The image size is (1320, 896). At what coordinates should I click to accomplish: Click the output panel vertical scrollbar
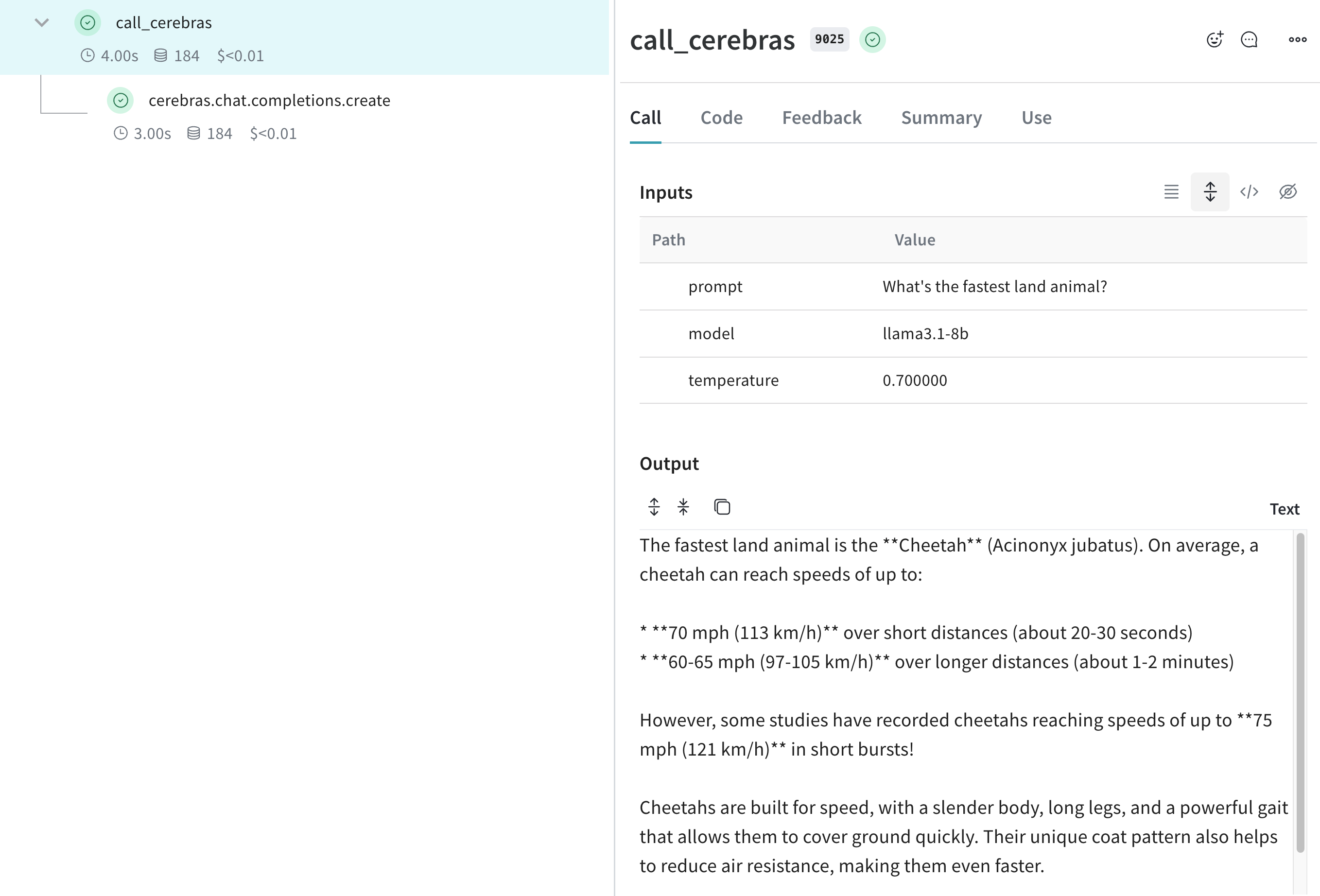tap(1300, 692)
